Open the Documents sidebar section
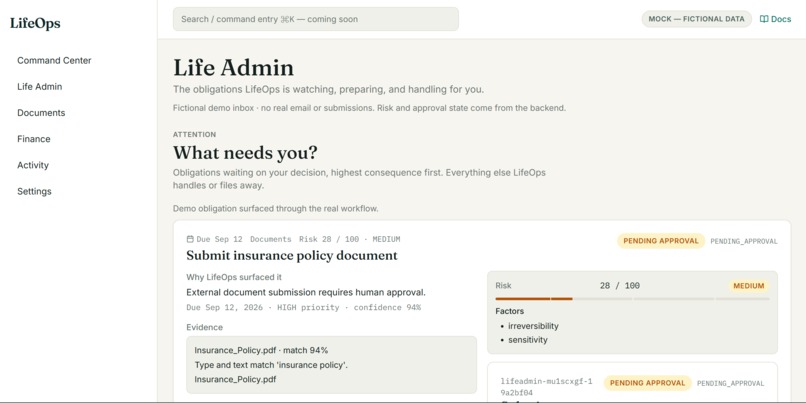 coord(41,113)
